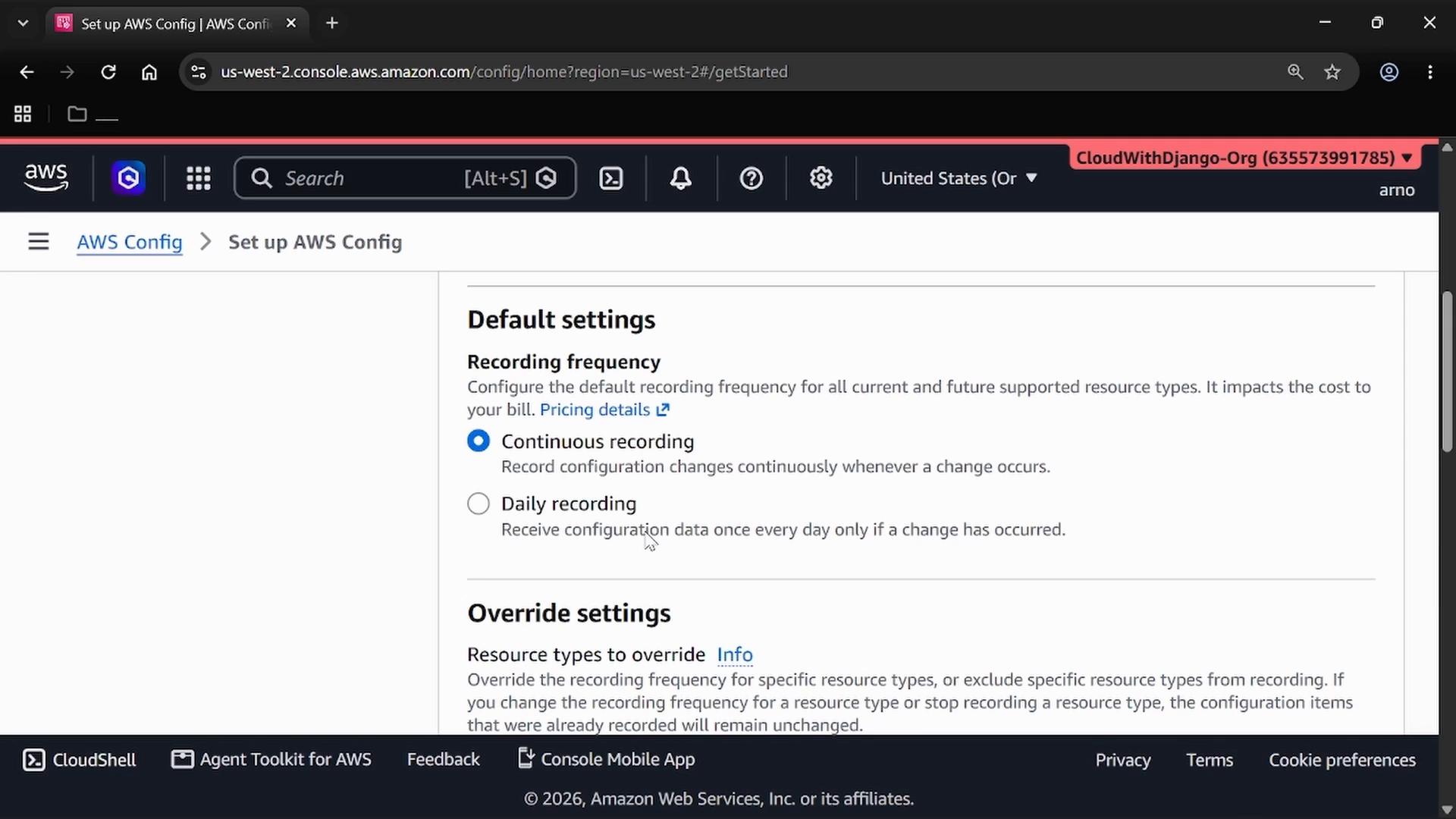Click the browser back arrow
Image resolution: width=1456 pixels, height=819 pixels.
point(27,72)
